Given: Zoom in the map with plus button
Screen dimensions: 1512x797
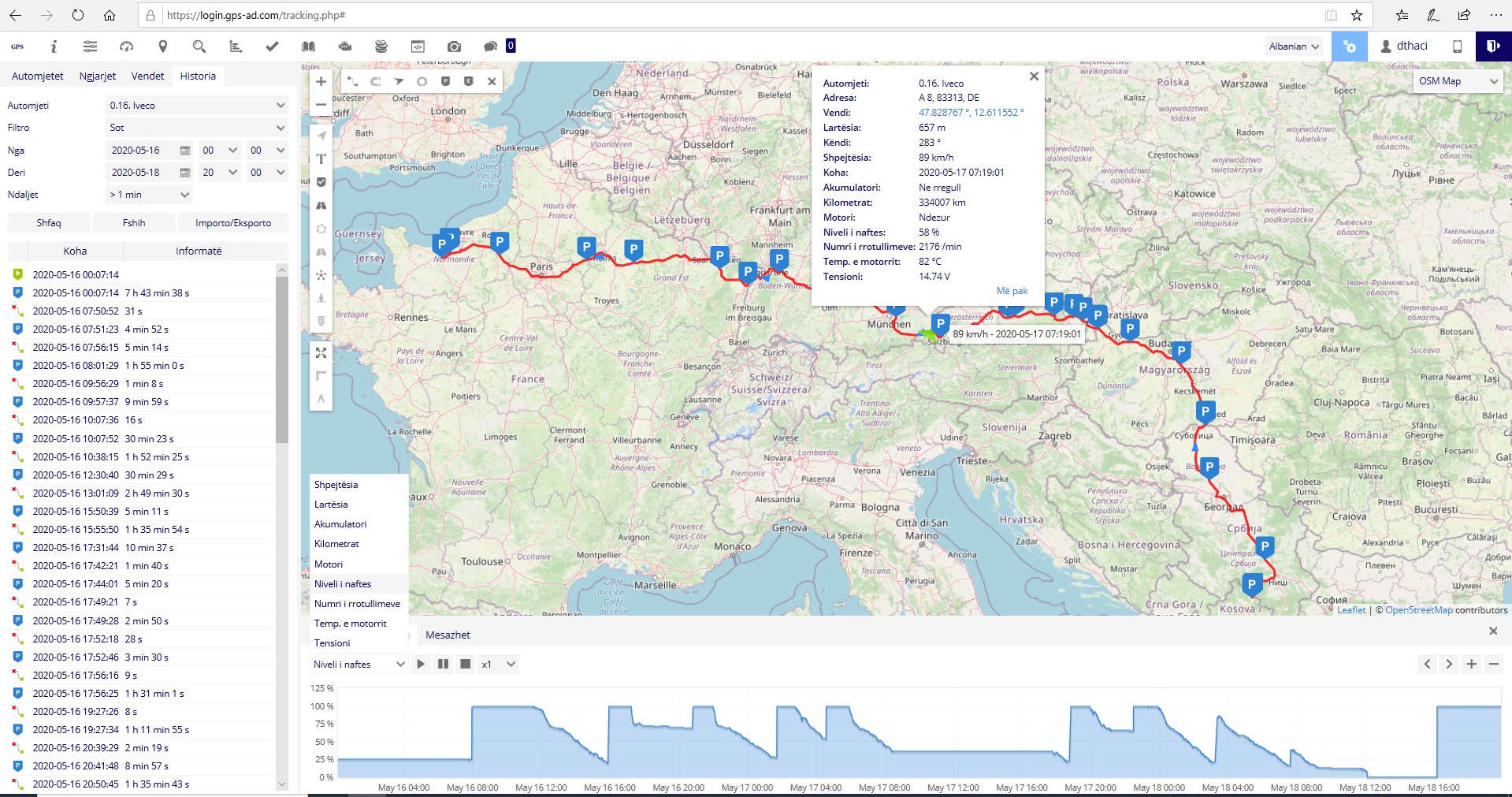Looking at the screenshot, I should (x=321, y=81).
